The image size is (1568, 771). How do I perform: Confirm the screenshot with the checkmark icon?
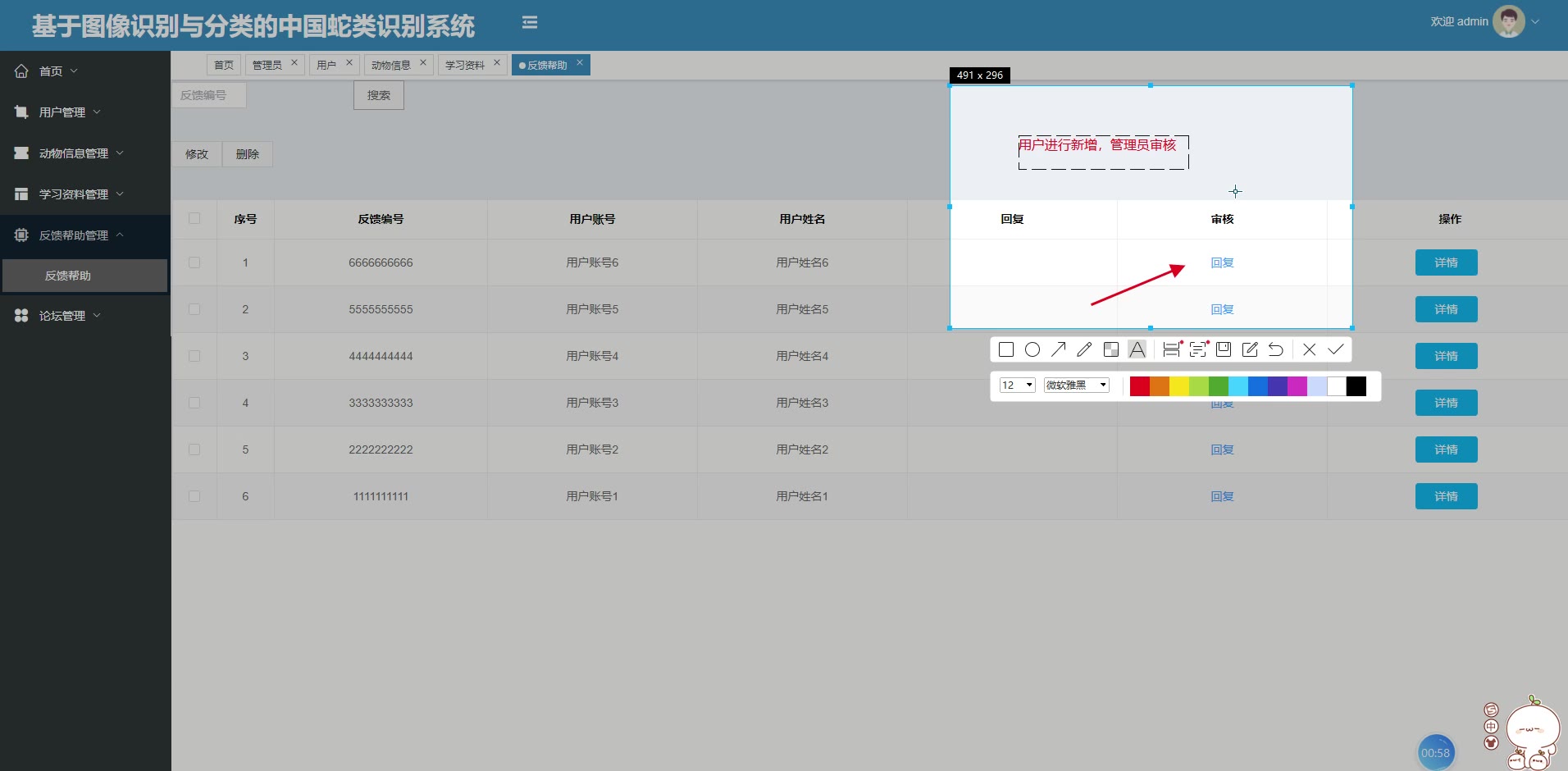point(1336,349)
